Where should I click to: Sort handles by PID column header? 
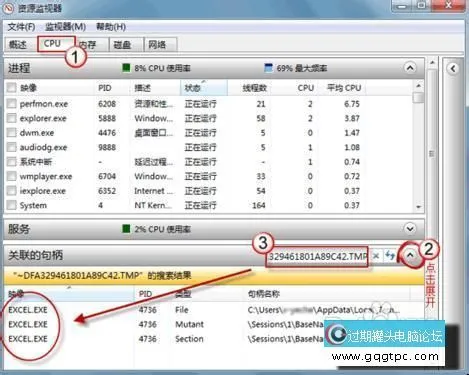[x=145, y=294]
